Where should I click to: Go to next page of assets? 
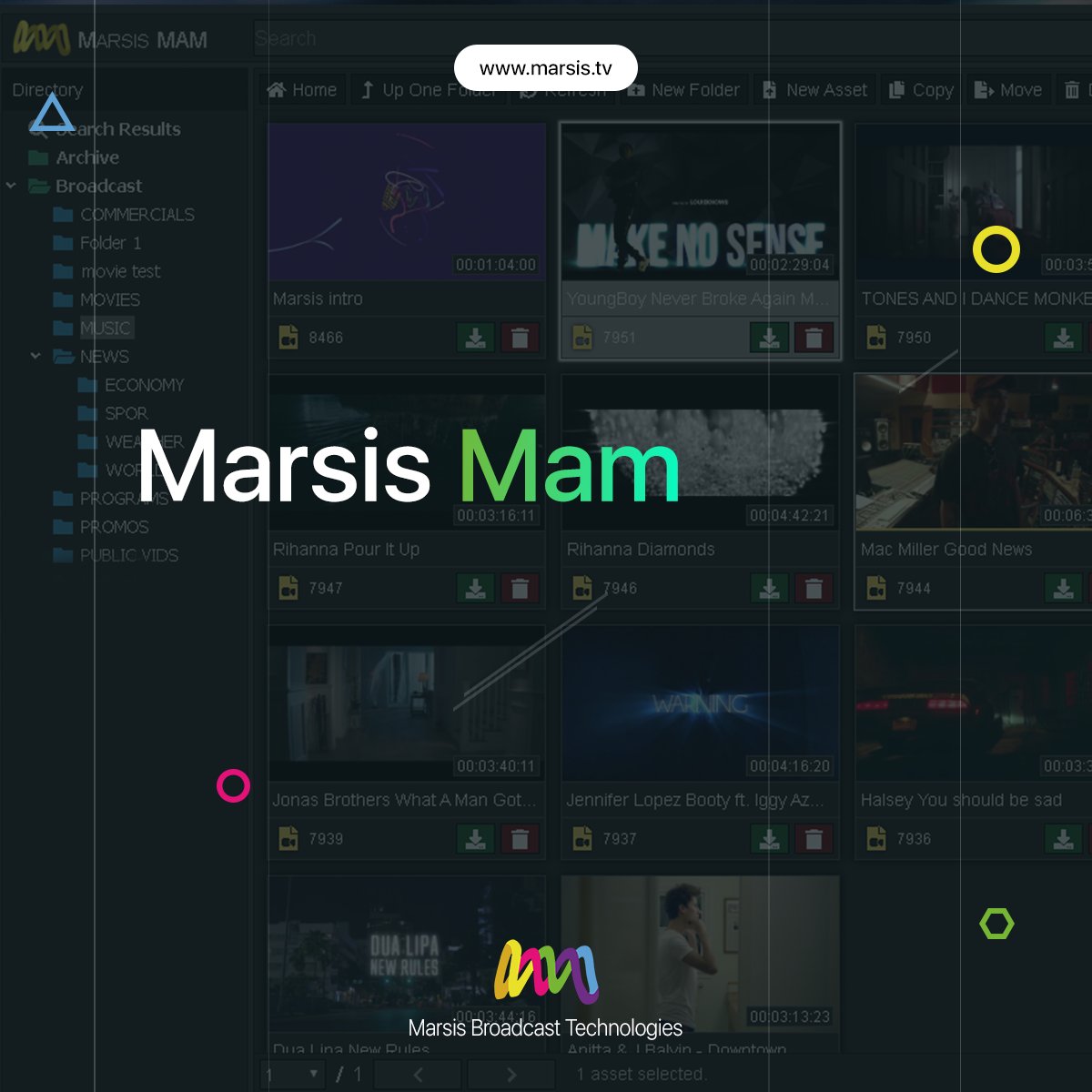[x=511, y=1075]
